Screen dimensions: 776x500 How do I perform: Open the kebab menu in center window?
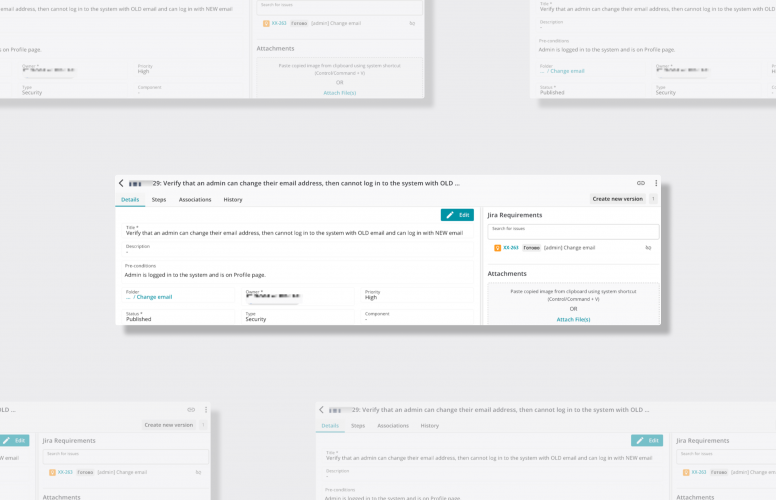pyautogui.click(x=656, y=183)
